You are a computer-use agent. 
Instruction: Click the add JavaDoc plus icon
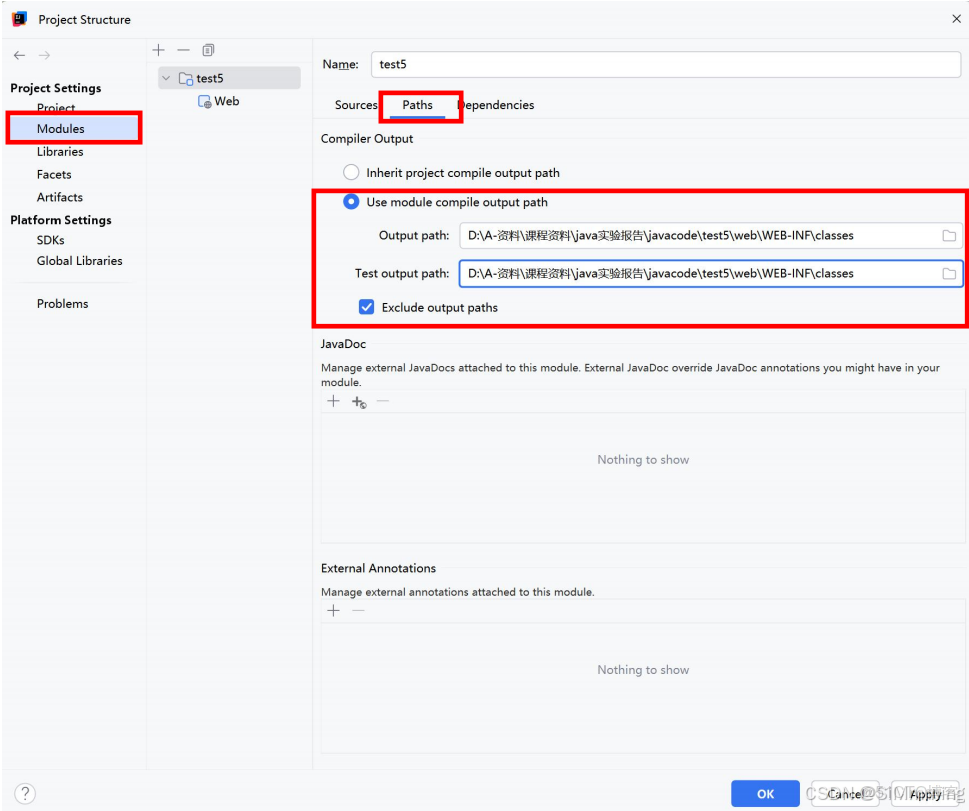[333, 401]
